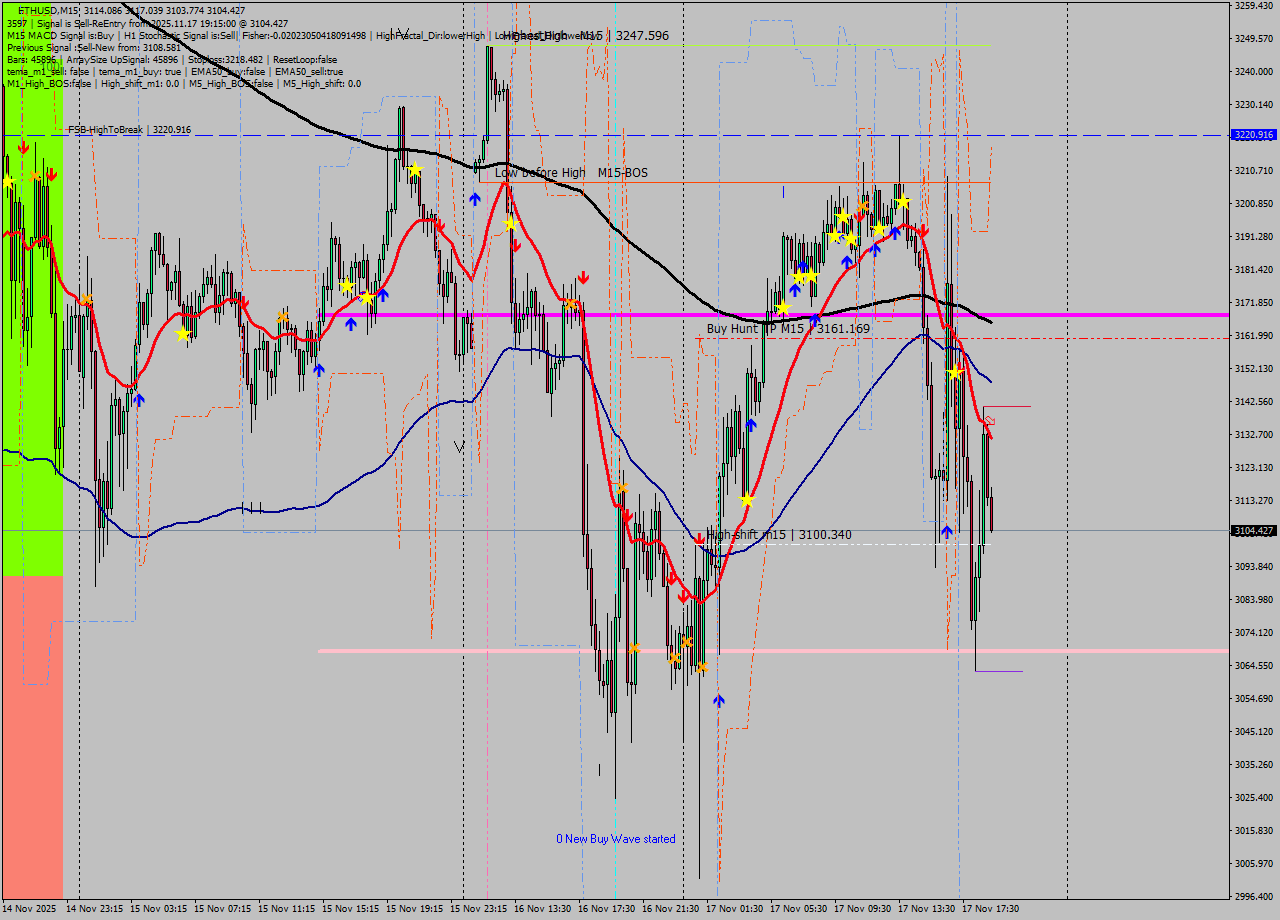Click yellow star just below Buy Hunt TP line

click(955, 372)
